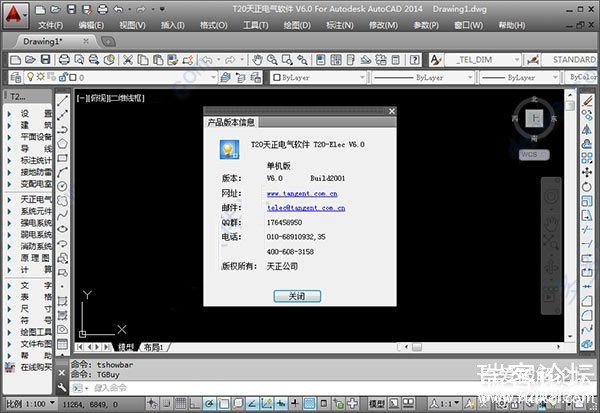Click the 关闭 button in version dialog
600x413 pixels.
(297, 296)
